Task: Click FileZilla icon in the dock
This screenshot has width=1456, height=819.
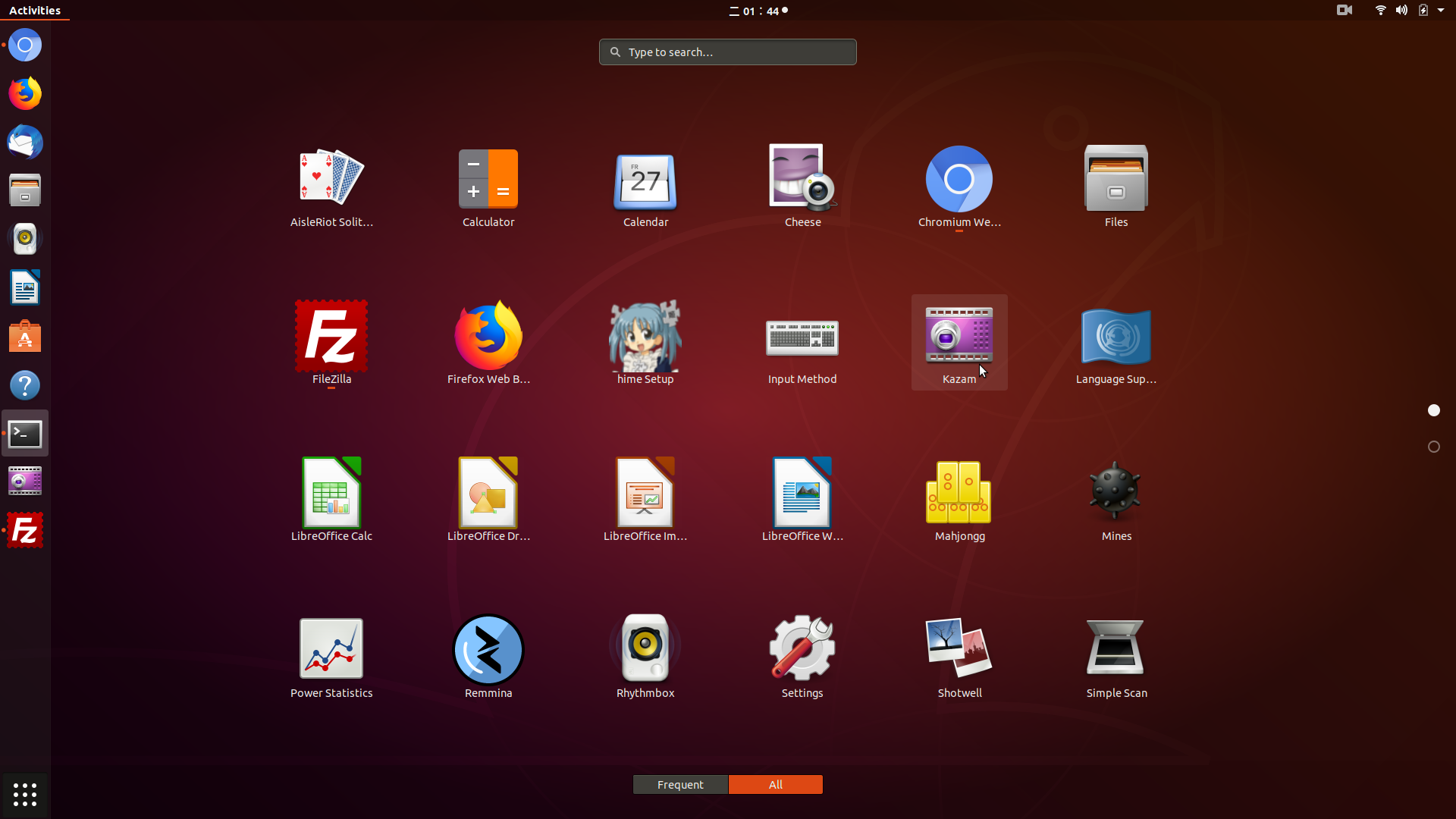Action: point(25,531)
